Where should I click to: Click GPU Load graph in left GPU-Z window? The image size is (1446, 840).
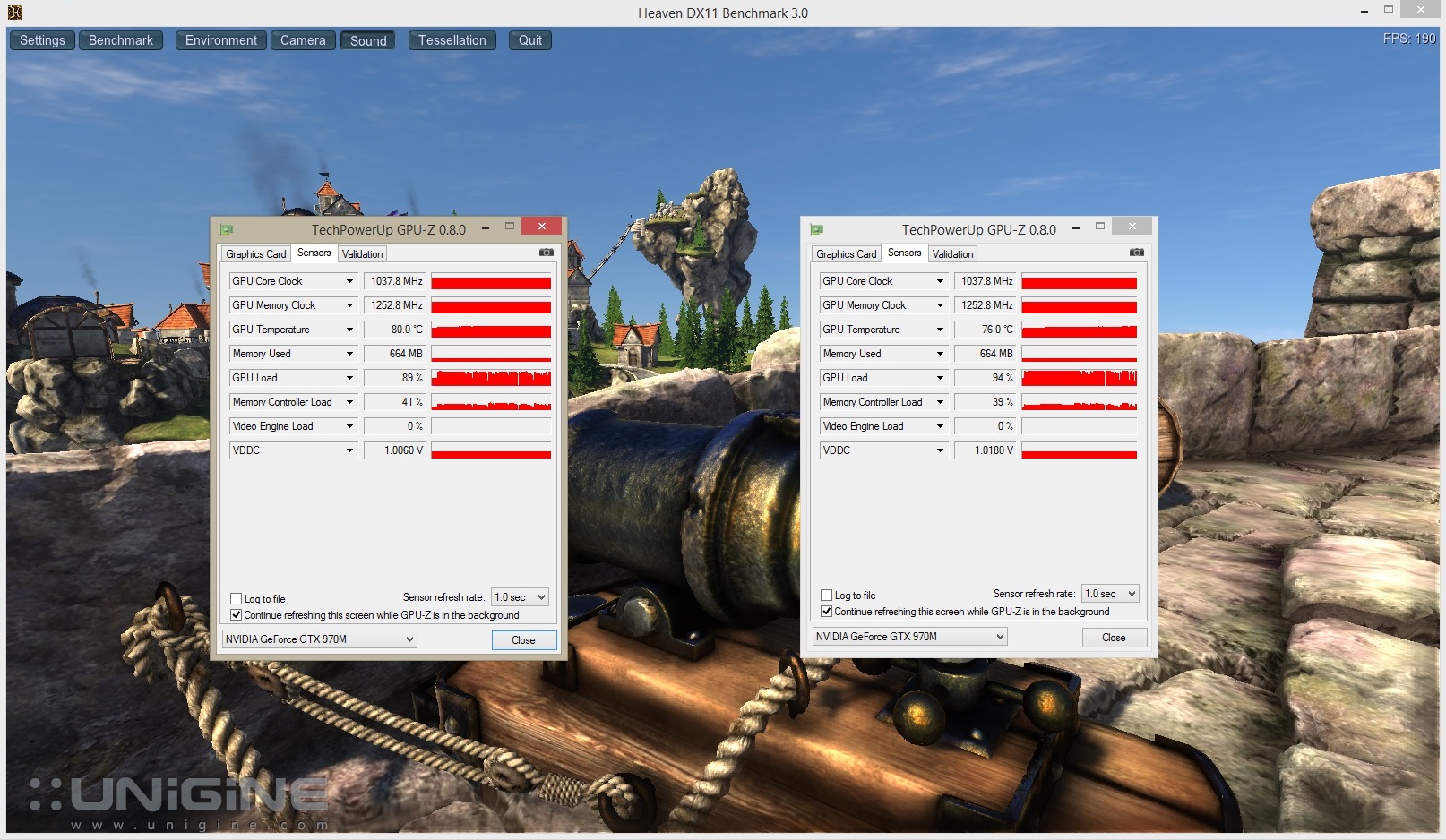pos(491,378)
